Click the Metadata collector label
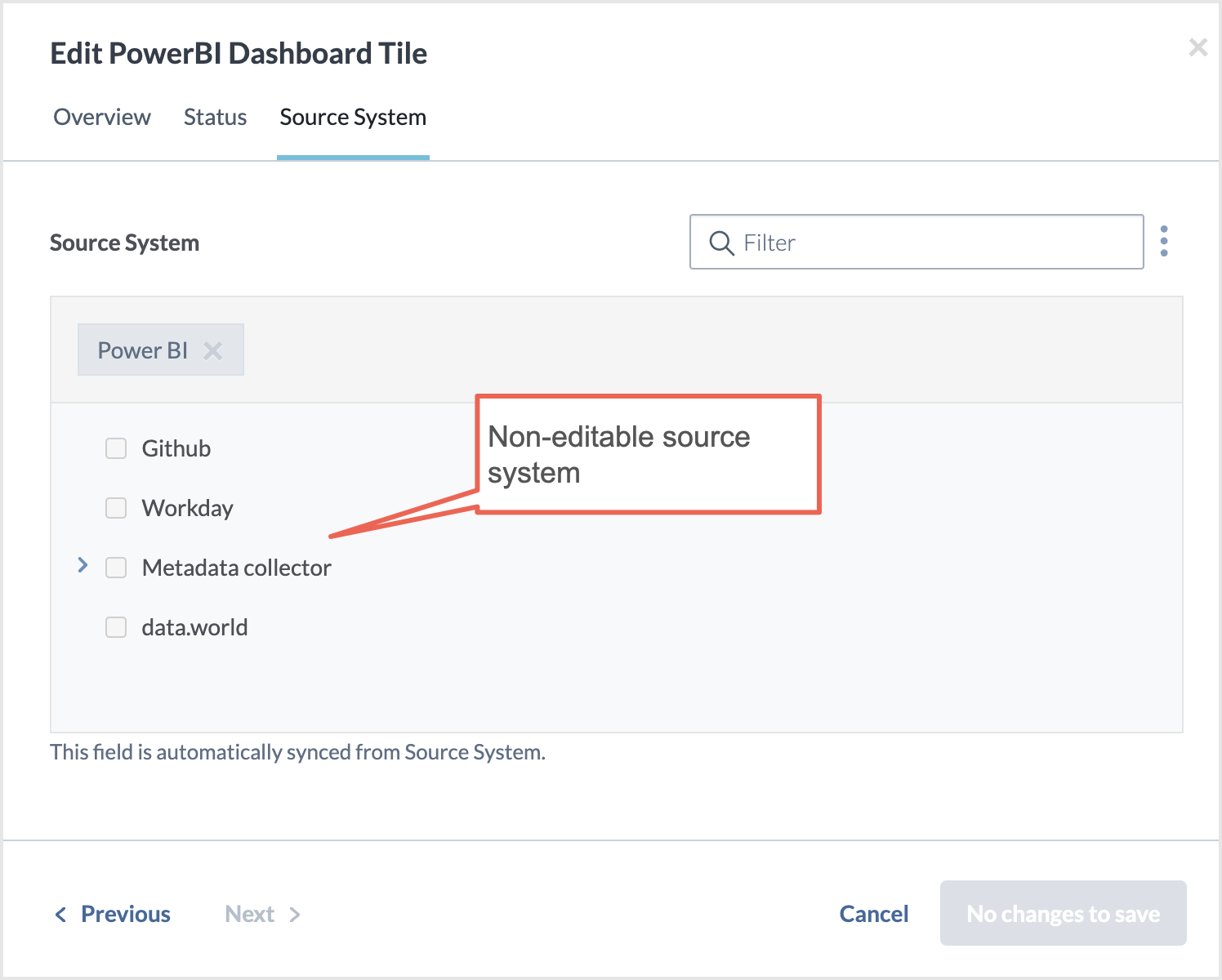Image resolution: width=1222 pixels, height=980 pixels. coord(237,568)
